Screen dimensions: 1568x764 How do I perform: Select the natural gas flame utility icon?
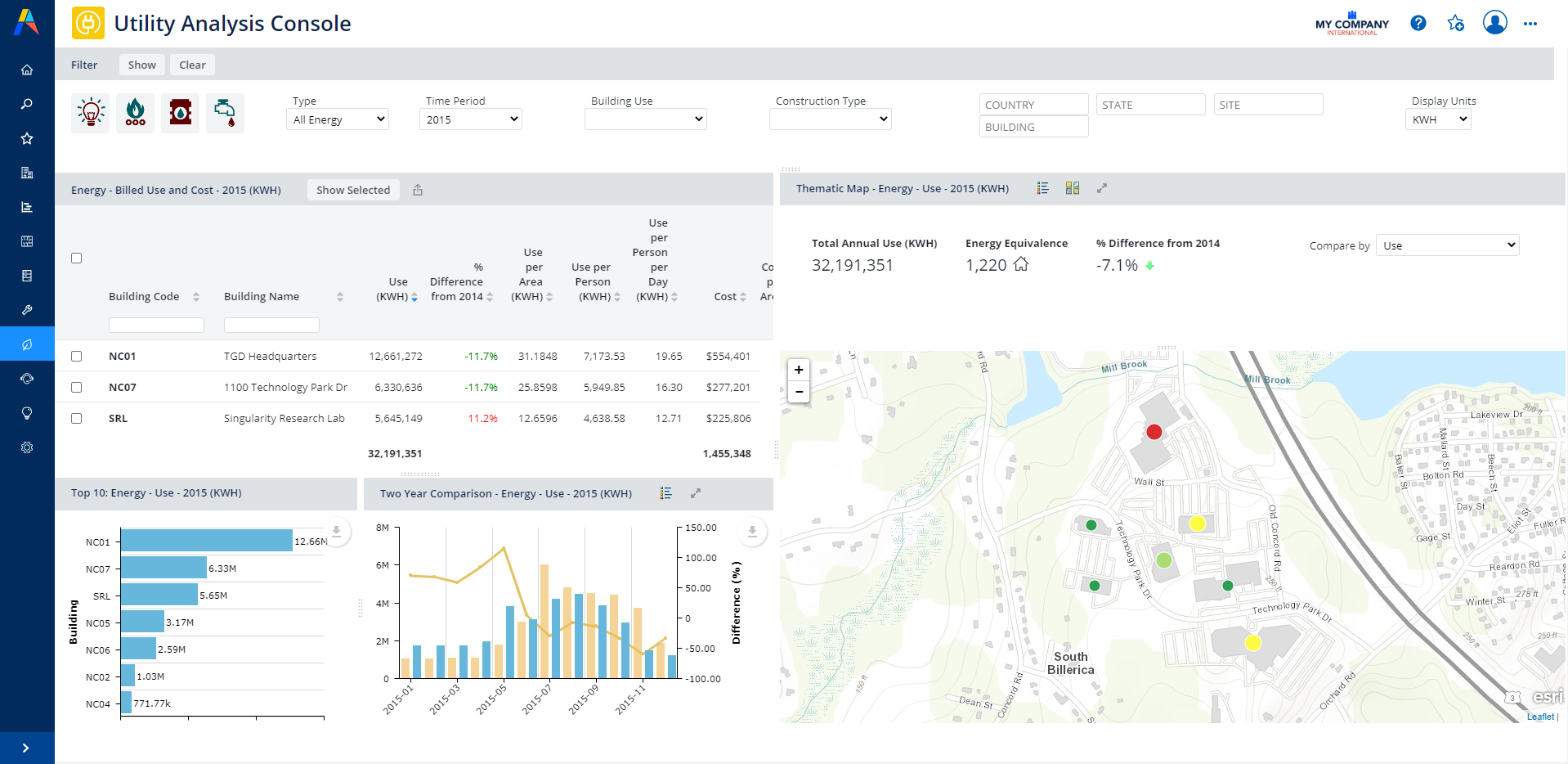point(135,112)
